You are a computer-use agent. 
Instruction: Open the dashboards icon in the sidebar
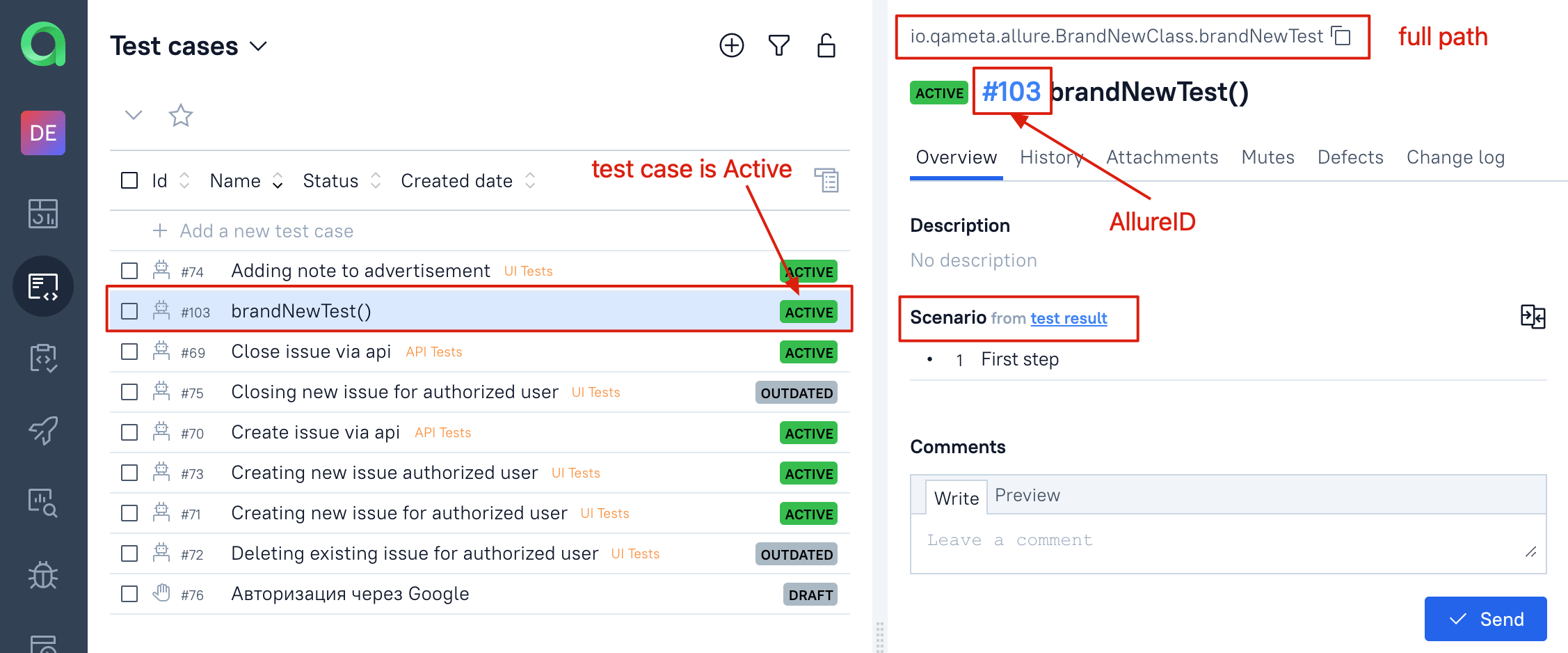[43, 214]
